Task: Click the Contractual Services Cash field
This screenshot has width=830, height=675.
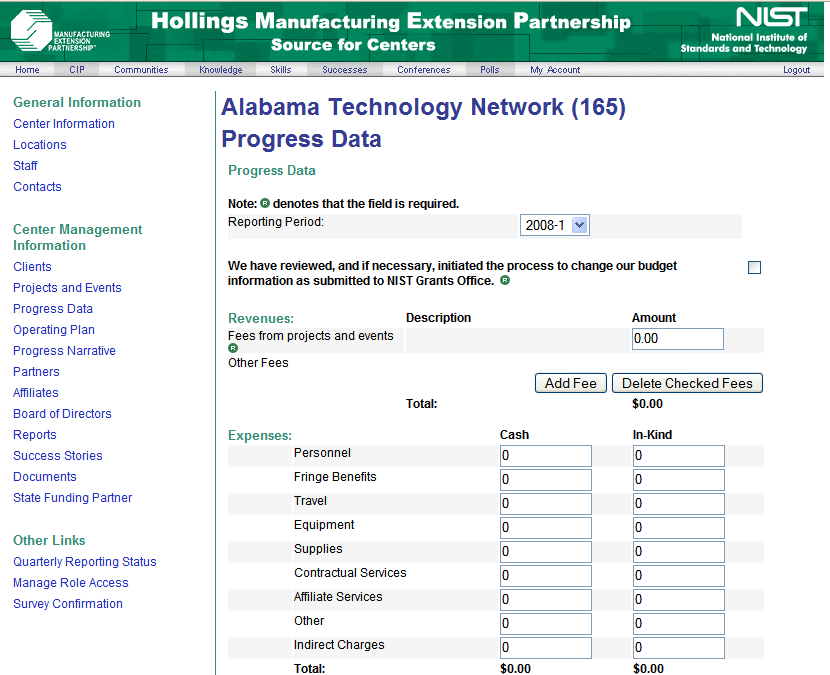Action: [x=546, y=575]
